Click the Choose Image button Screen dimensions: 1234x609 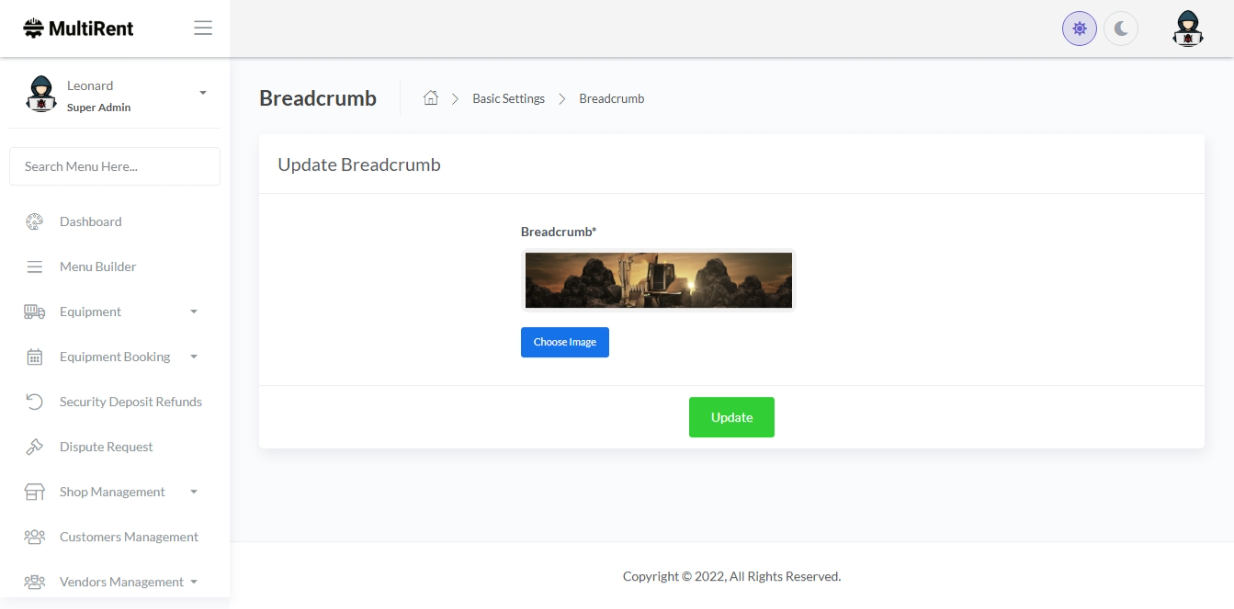click(x=564, y=342)
